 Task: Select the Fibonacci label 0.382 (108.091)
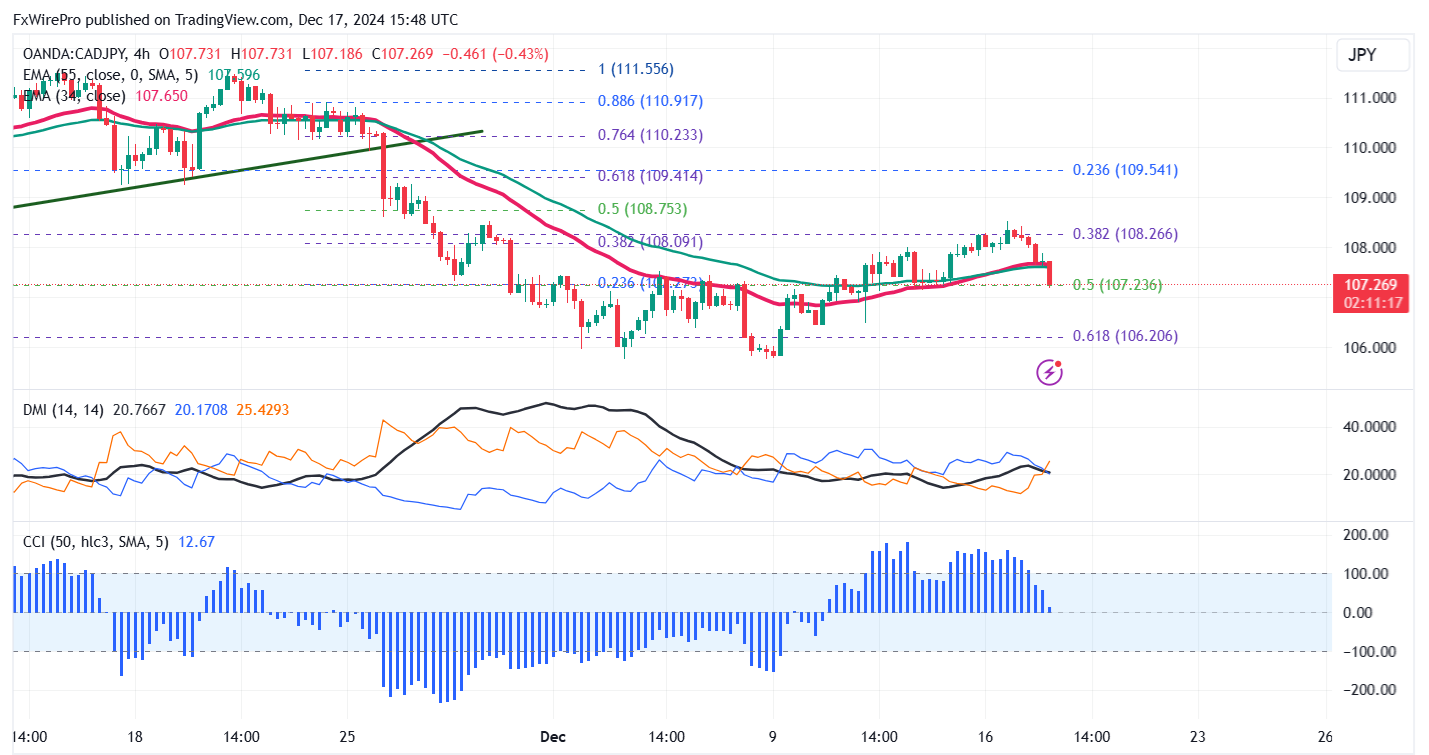point(650,242)
